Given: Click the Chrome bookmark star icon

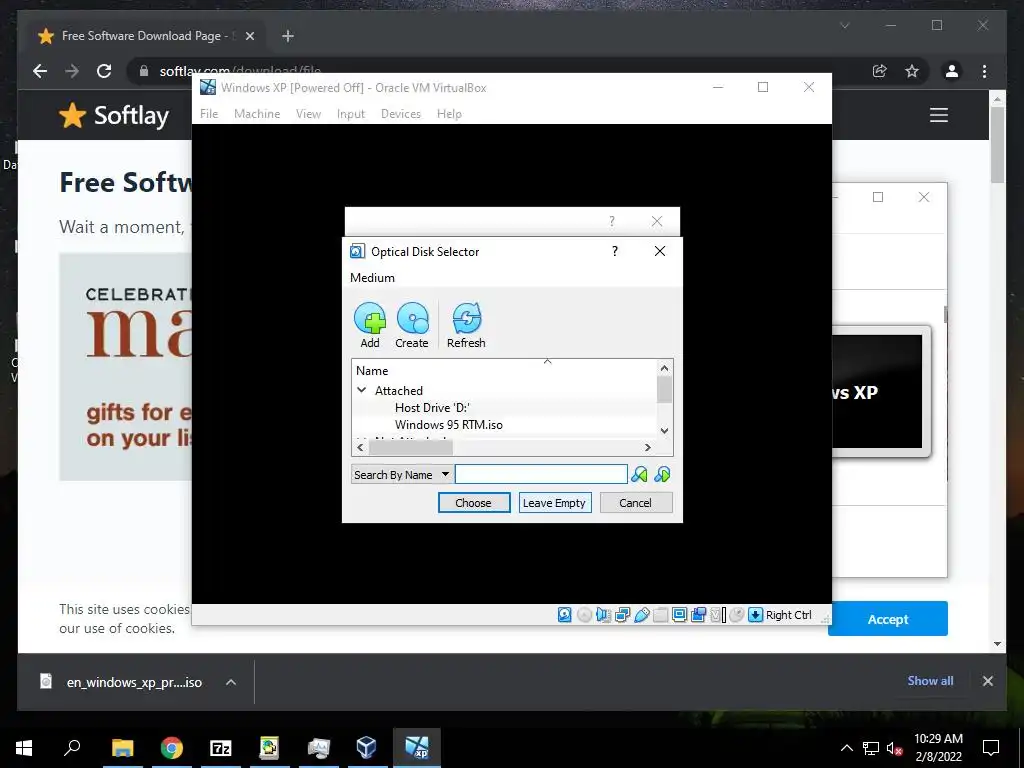Looking at the screenshot, I should click(x=912, y=71).
